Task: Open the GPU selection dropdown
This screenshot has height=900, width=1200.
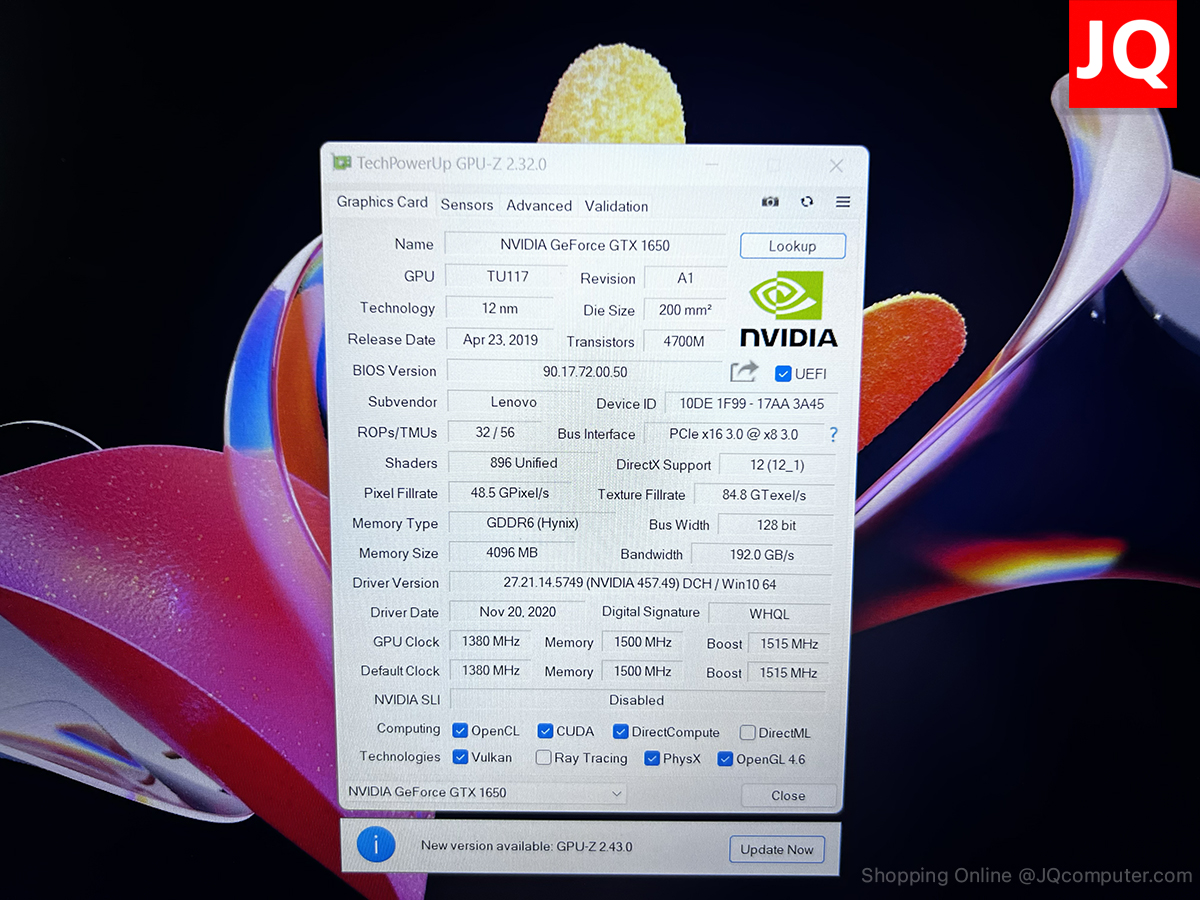Action: [485, 793]
